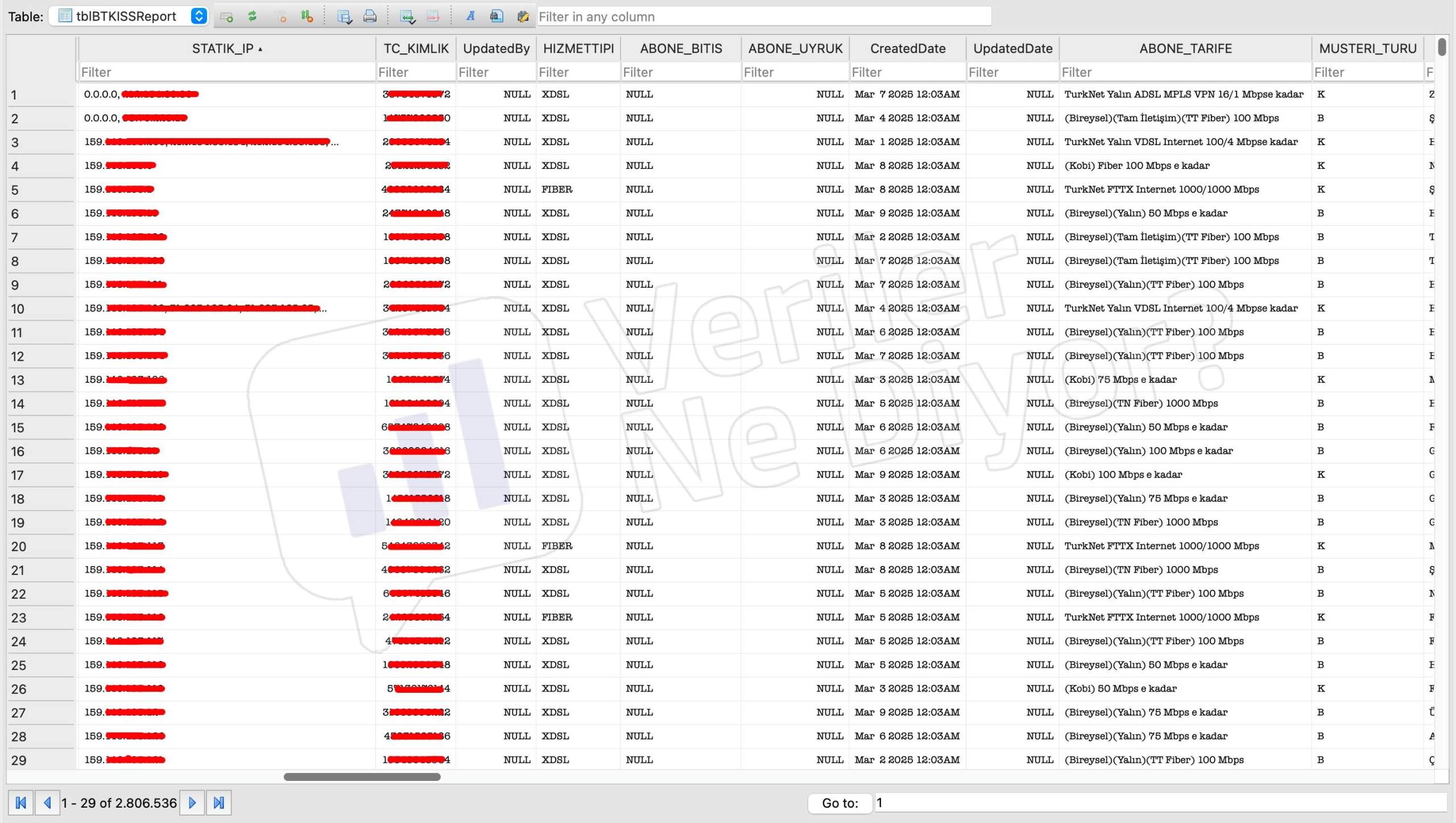Click the clear sorting icon
1456x823 pixels.
tap(307, 16)
